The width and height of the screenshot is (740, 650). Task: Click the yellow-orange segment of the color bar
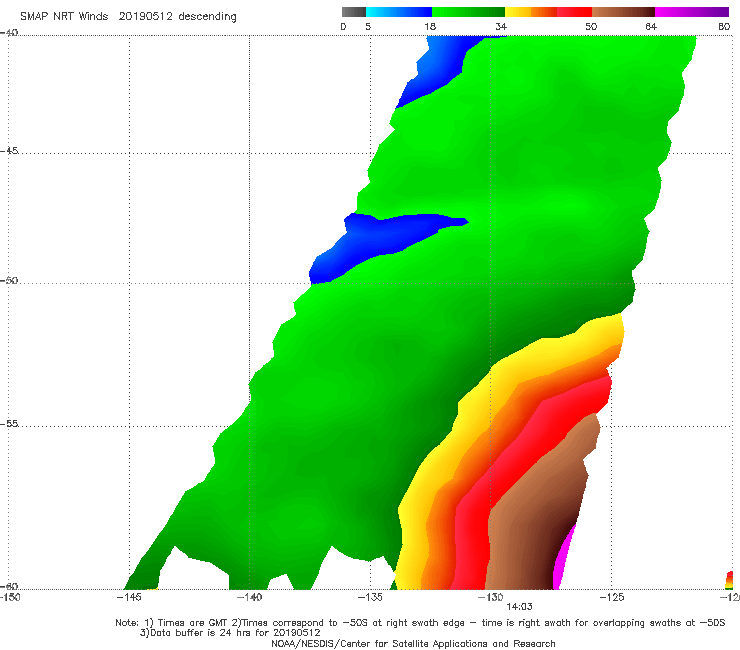point(530,12)
